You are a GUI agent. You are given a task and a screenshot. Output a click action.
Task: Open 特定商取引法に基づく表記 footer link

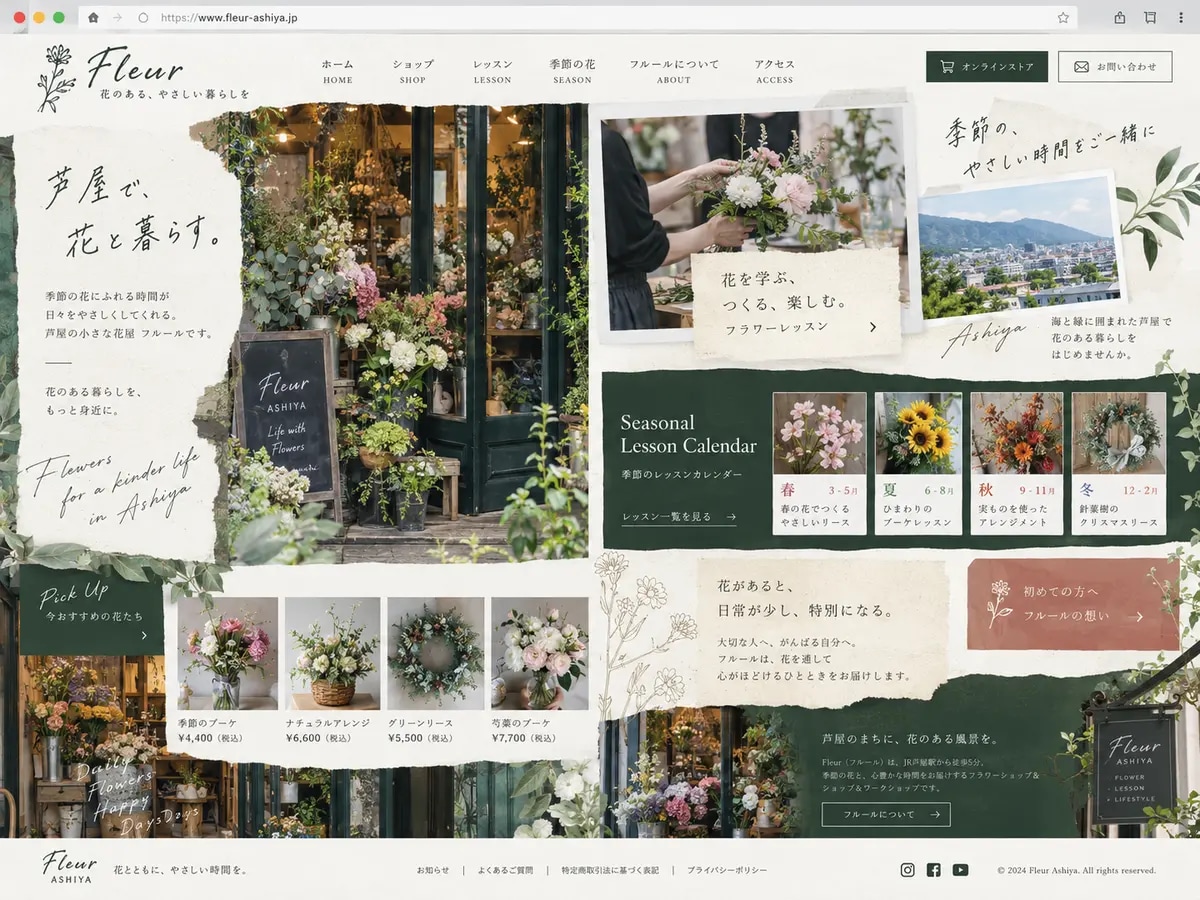[x=610, y=870]
